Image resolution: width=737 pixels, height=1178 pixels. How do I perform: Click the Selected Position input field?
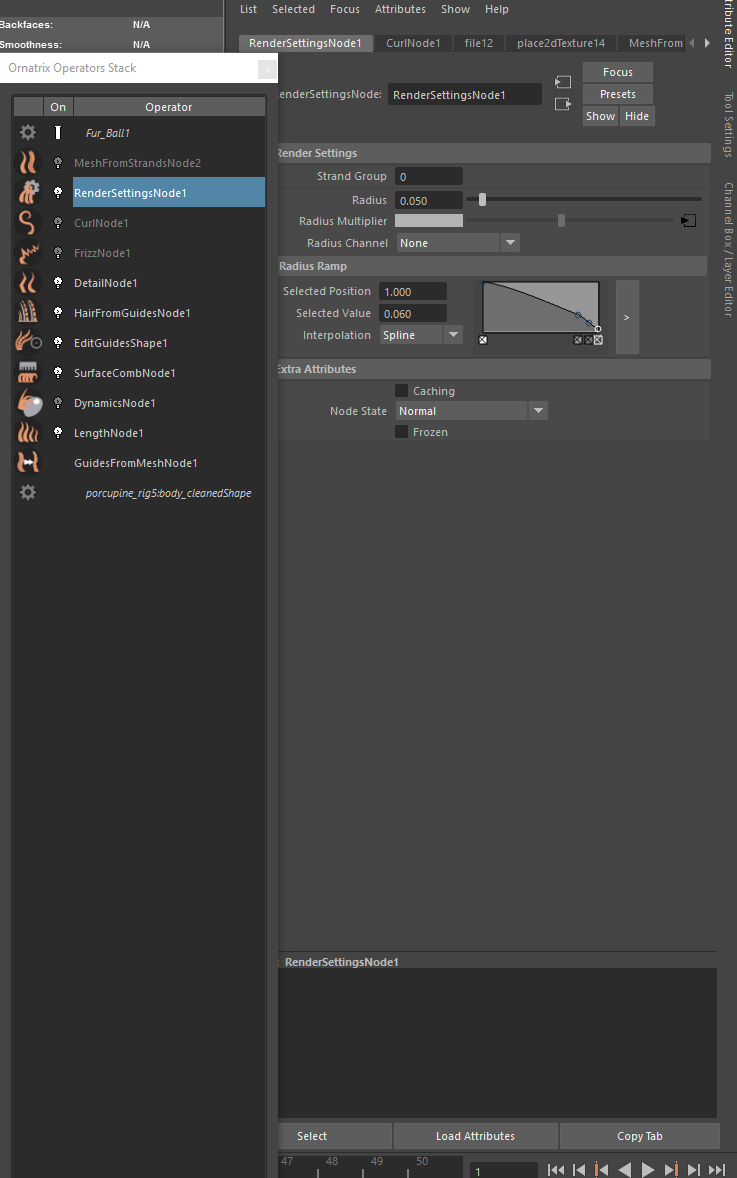(x=413, y=292)
